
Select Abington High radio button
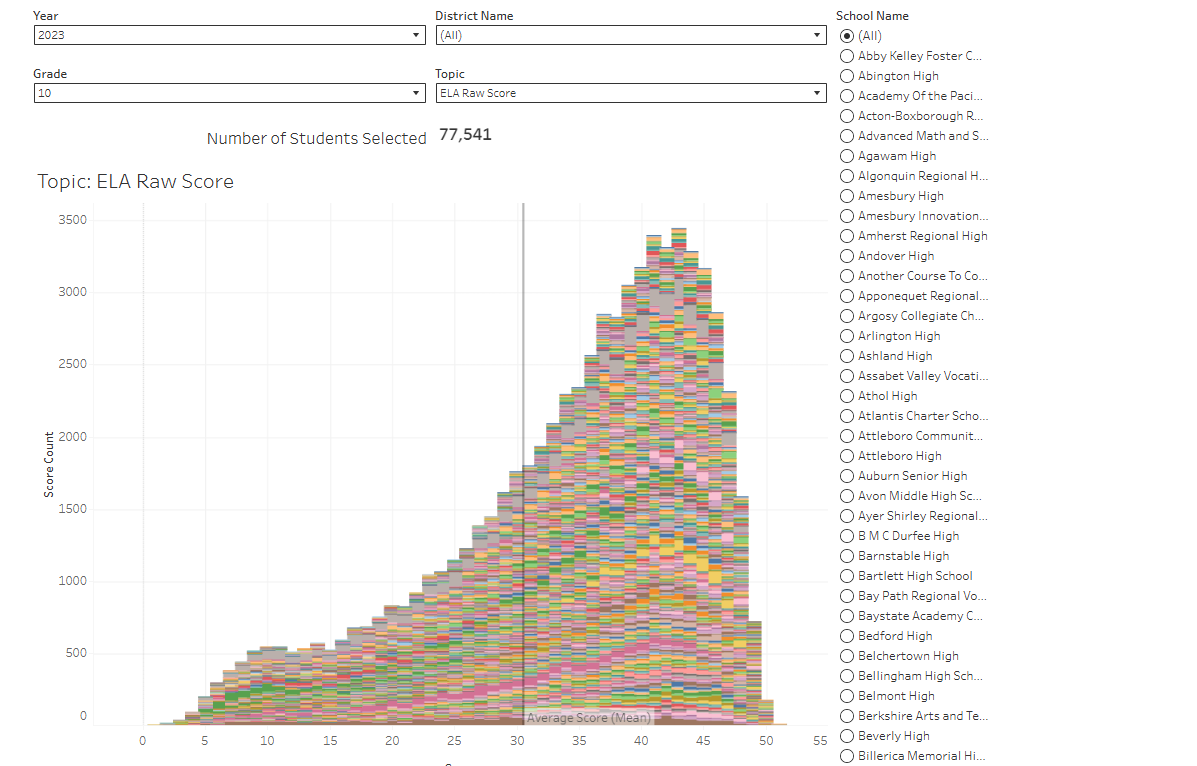(847, 76)
